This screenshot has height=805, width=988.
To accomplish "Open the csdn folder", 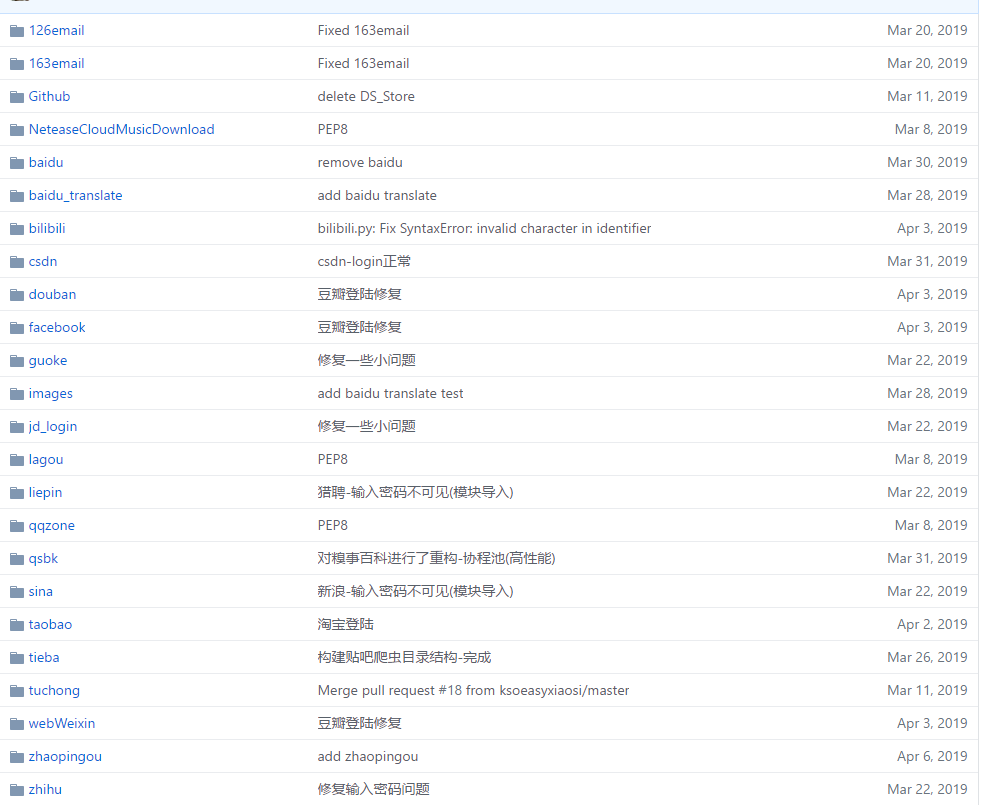I will pos(43,261).
